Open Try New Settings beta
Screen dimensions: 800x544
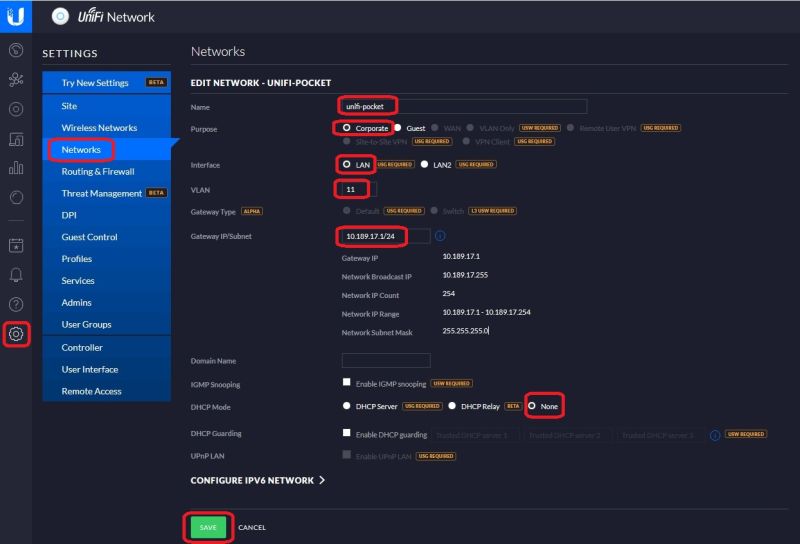coord(107,83)
